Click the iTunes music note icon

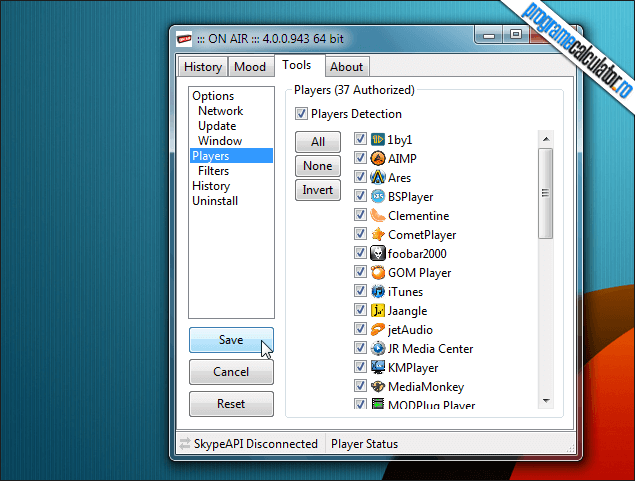pyautogui.click(x=377, y=292)
